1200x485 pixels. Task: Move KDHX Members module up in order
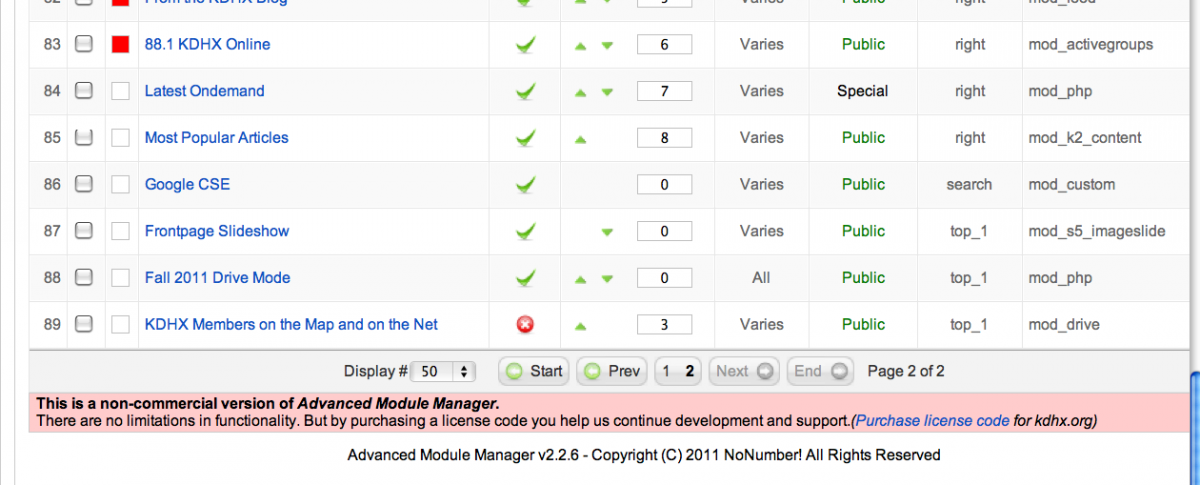[x=581, y=325]
